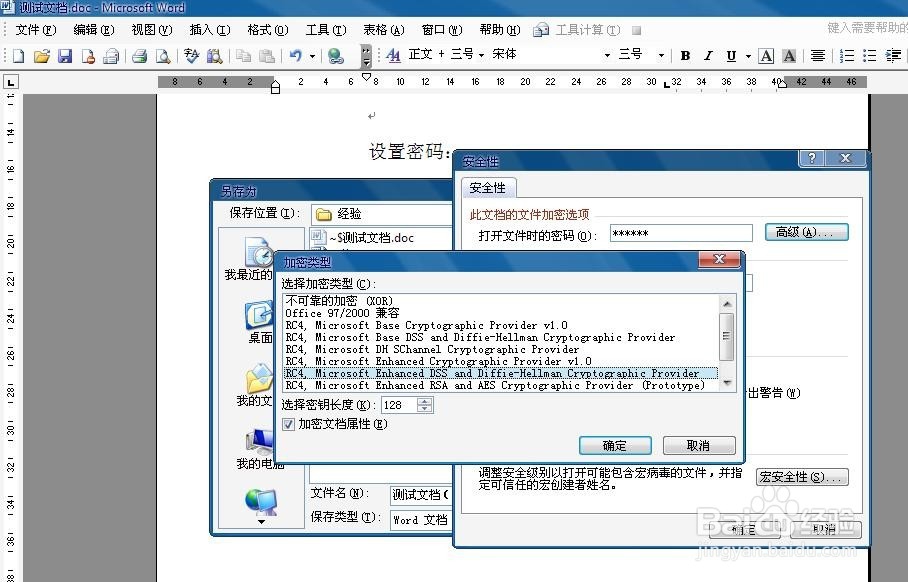Apply numbered list formatting
Image resolution: width=908 pixels, height=582 pixels.
point(847,56)
